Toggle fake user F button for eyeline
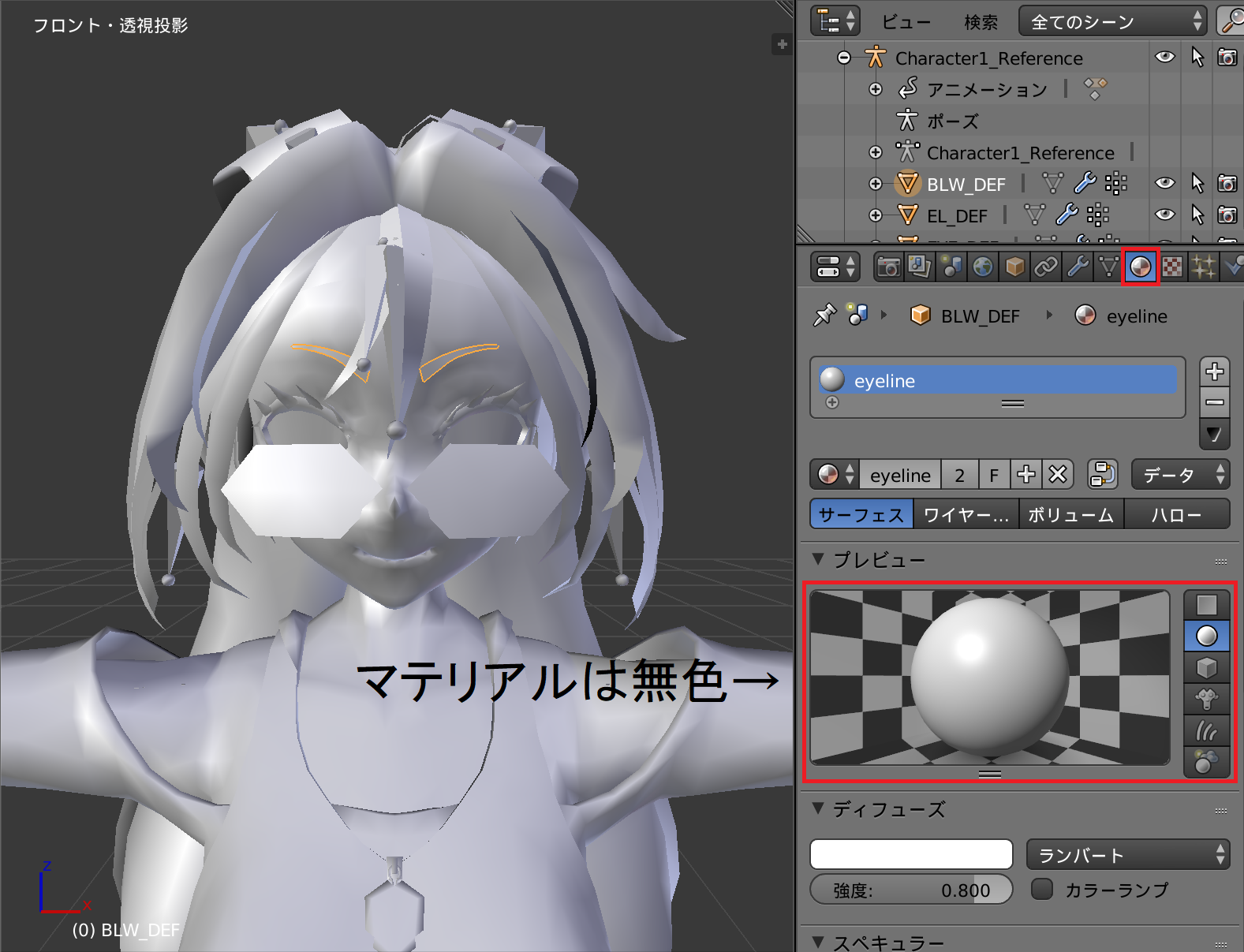This screenshot has width=1244, height=952. click(994, 474)
